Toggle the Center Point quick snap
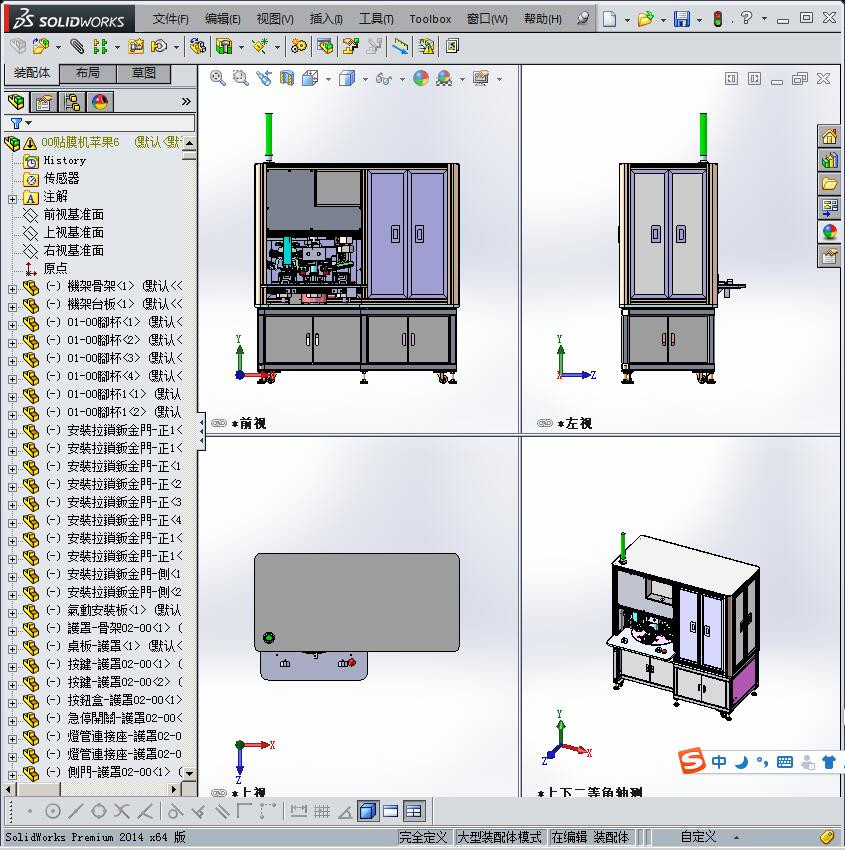The image size is (845, 850). 53,812
